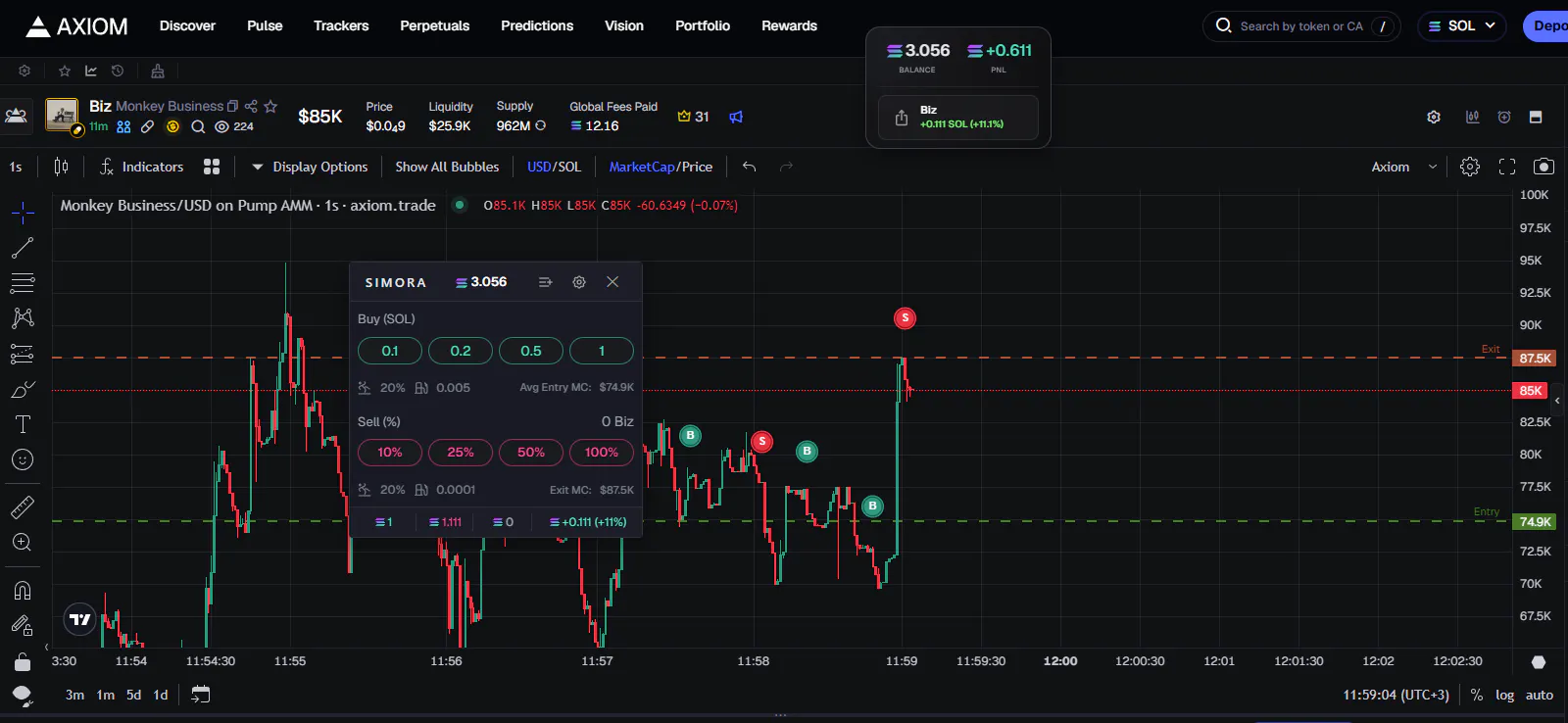Screen dimensions: 1568x723
Task: Click the blue megaphone icon
Action: point(736,117)
